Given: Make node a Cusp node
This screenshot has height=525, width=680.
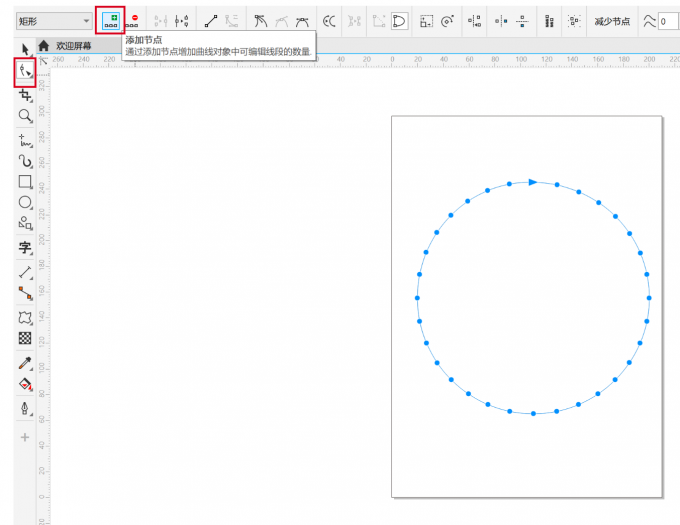Looking at the screenshot, I should (x=261, y=21).
